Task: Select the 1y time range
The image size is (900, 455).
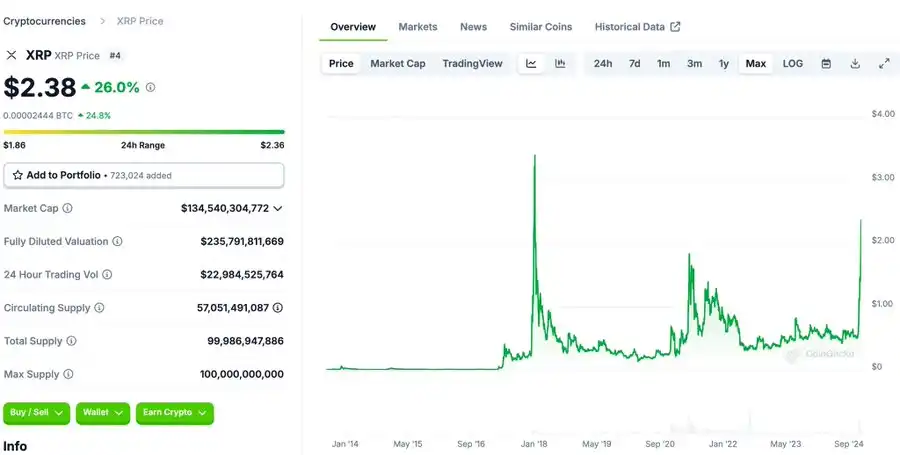Action: point(723,64)
